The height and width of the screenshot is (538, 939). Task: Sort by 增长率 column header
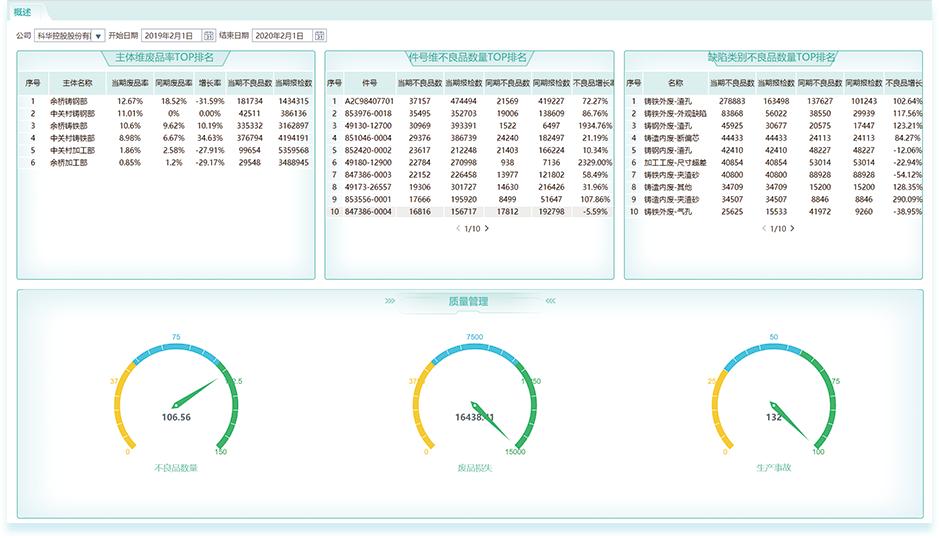209,83
